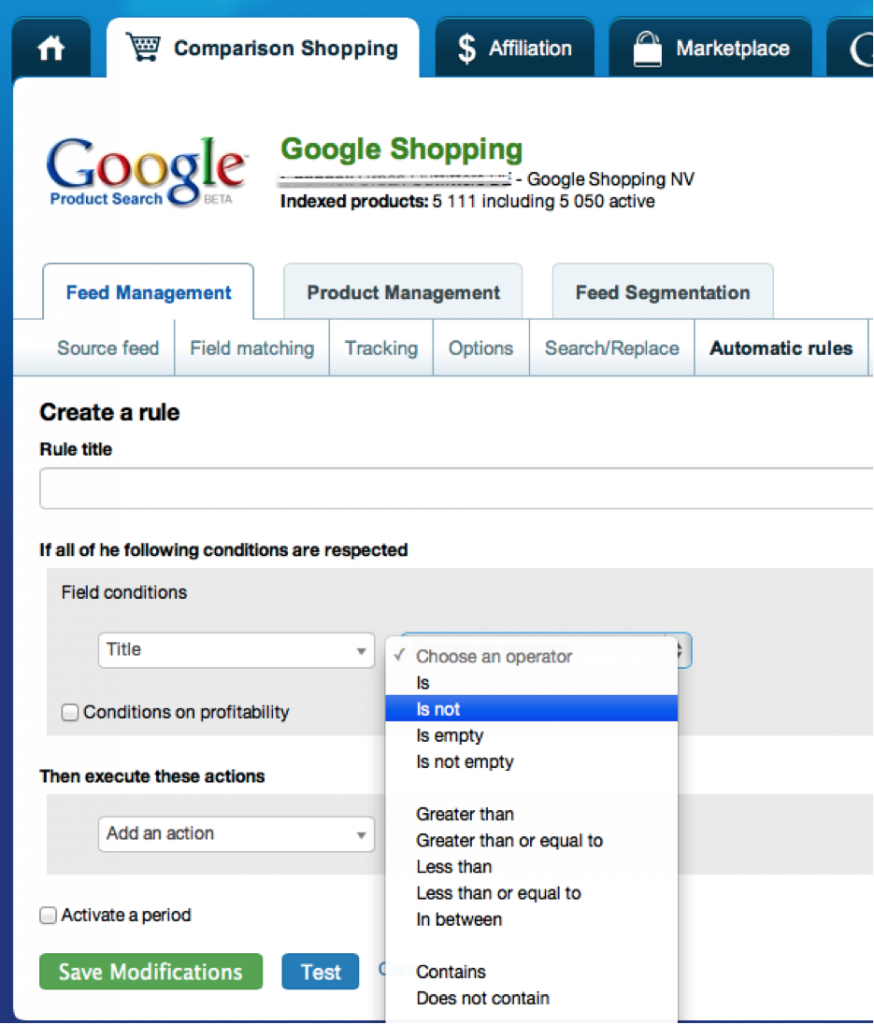Click the 'Field conditions' label
Screen dimensions: 874x1024
pyautogui.click(x=124, y=592)
